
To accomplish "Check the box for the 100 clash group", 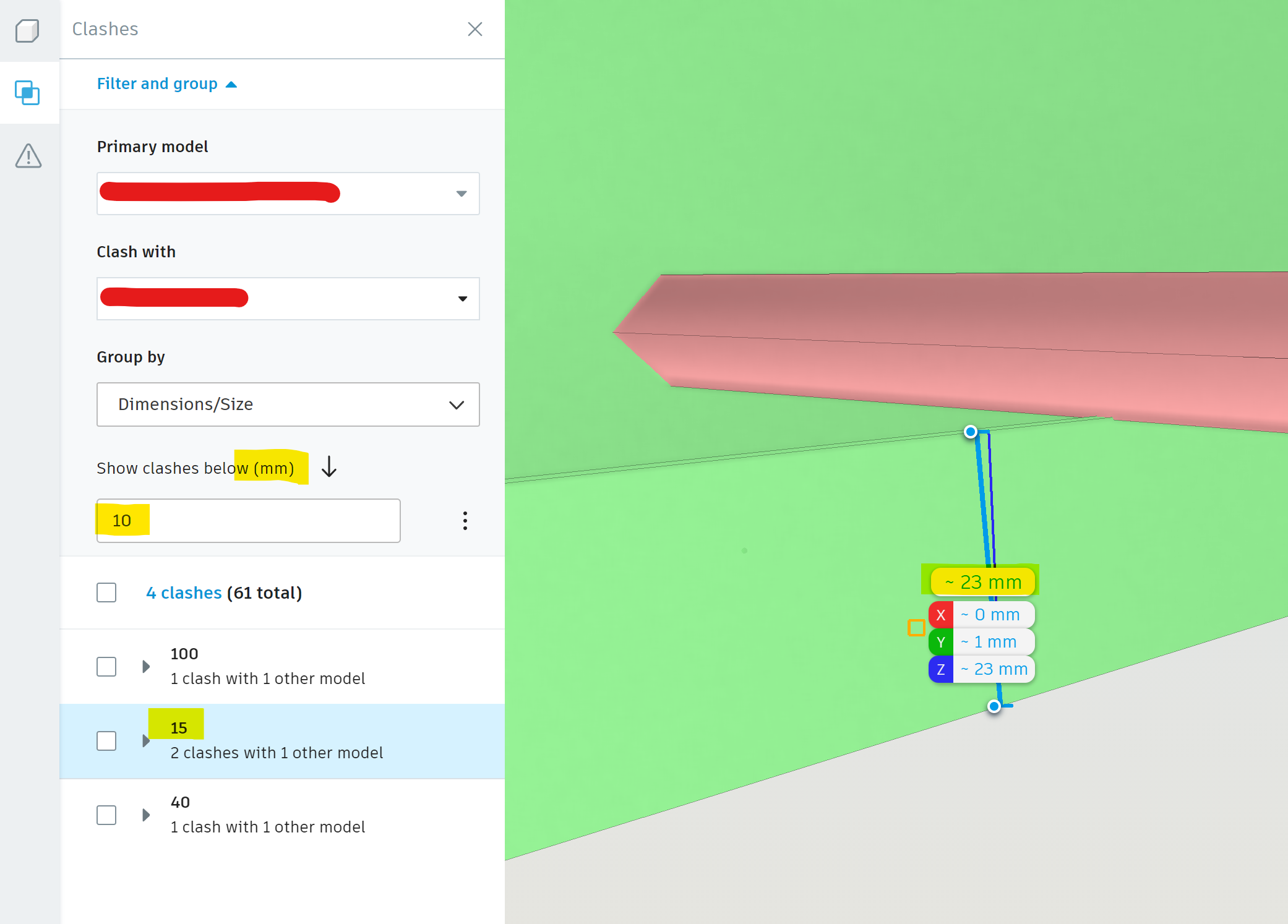I will [106, 667].
